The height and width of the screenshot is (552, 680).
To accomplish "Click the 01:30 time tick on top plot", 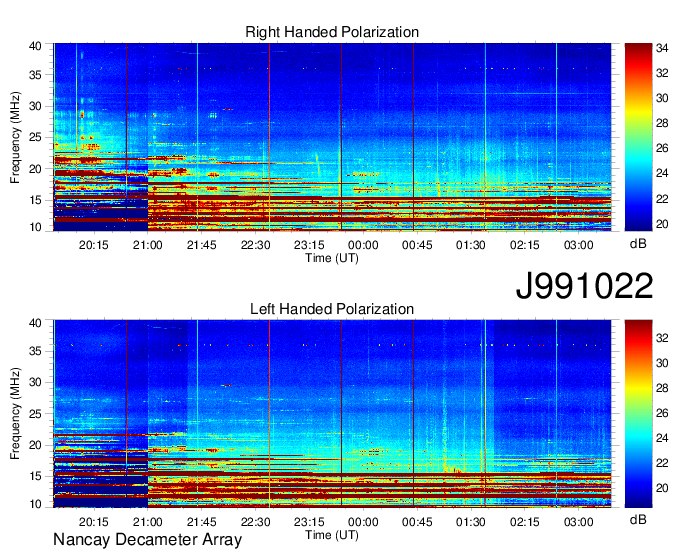I will click(x=471, y=245).
